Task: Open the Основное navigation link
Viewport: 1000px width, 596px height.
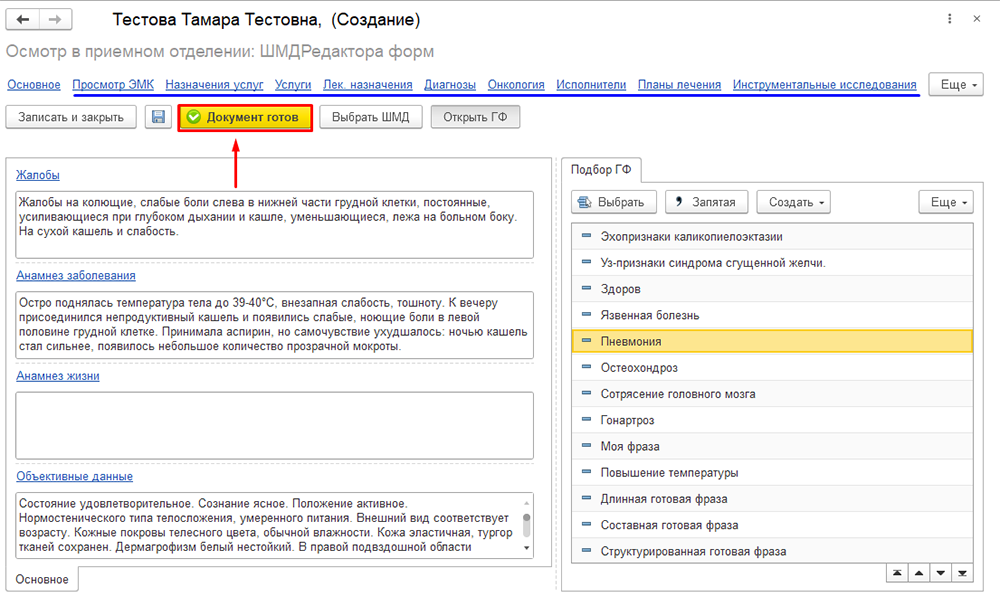Action: pos(34,85)
